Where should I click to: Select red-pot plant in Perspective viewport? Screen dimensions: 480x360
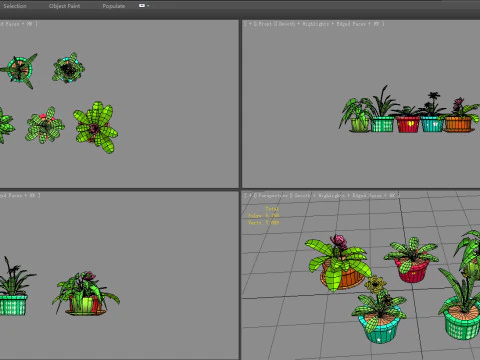coord(412,260)
